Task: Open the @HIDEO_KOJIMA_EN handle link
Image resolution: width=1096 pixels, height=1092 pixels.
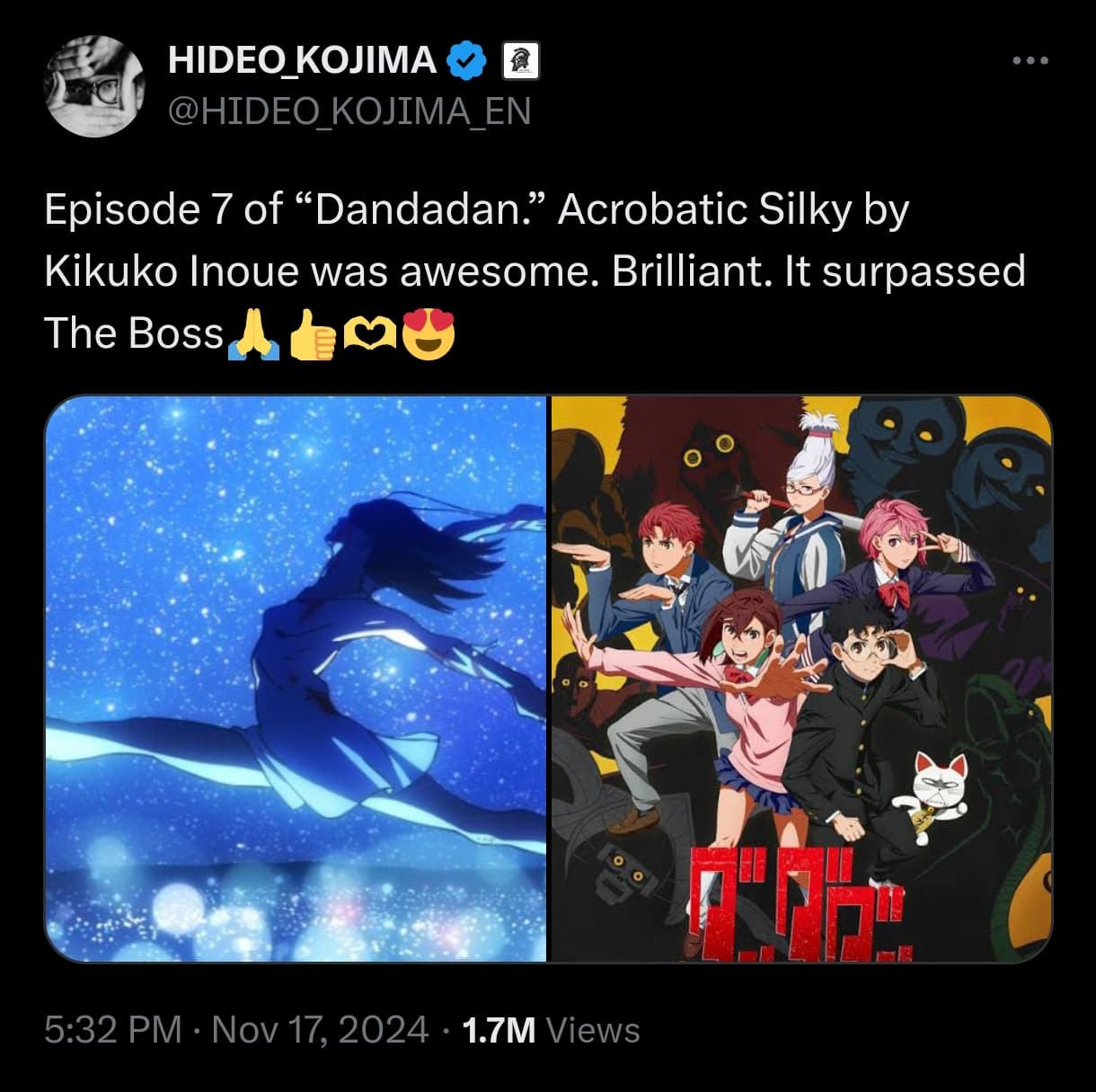Action: 349,111
